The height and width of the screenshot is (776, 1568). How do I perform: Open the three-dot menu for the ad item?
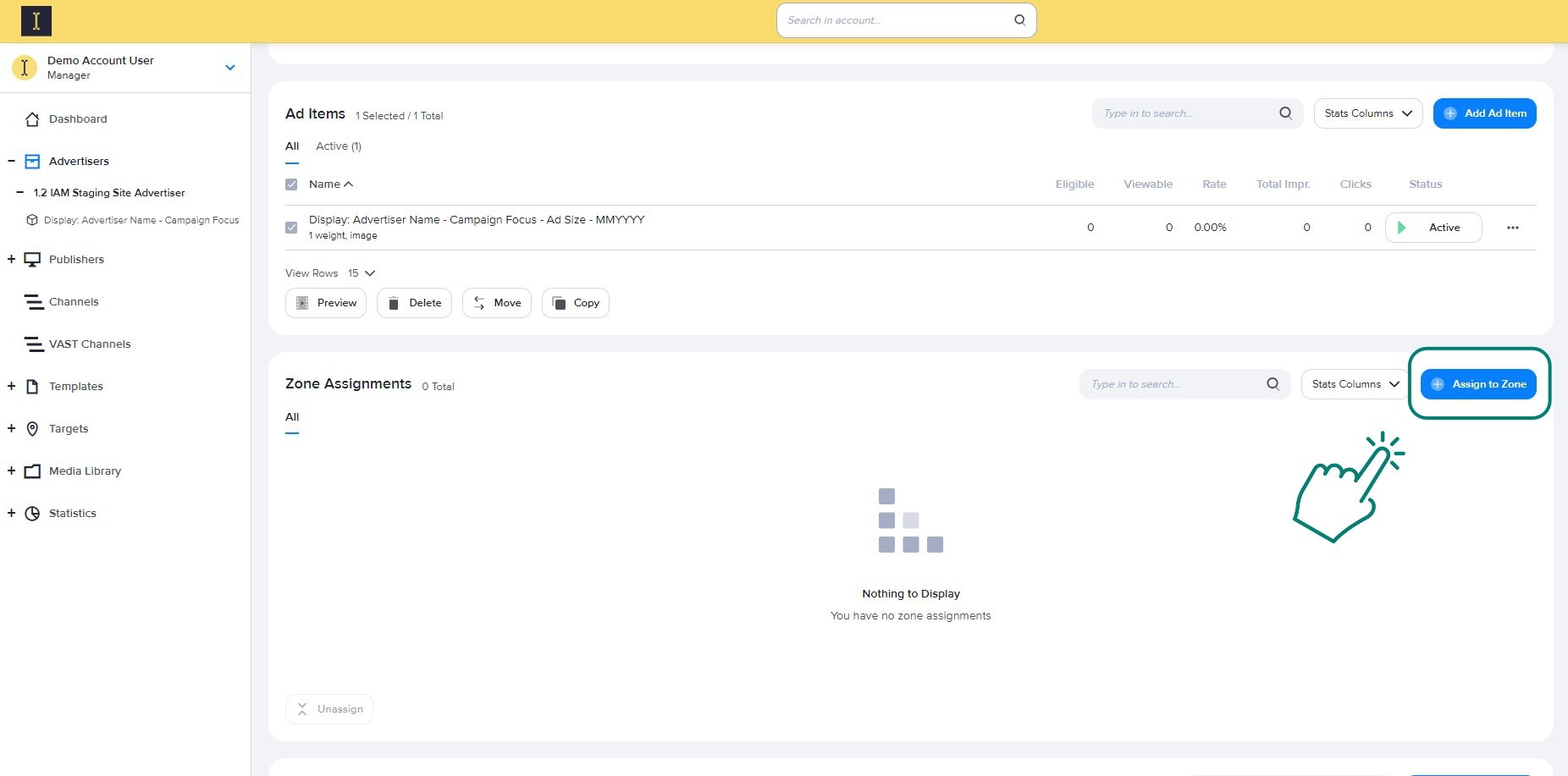1512,228
